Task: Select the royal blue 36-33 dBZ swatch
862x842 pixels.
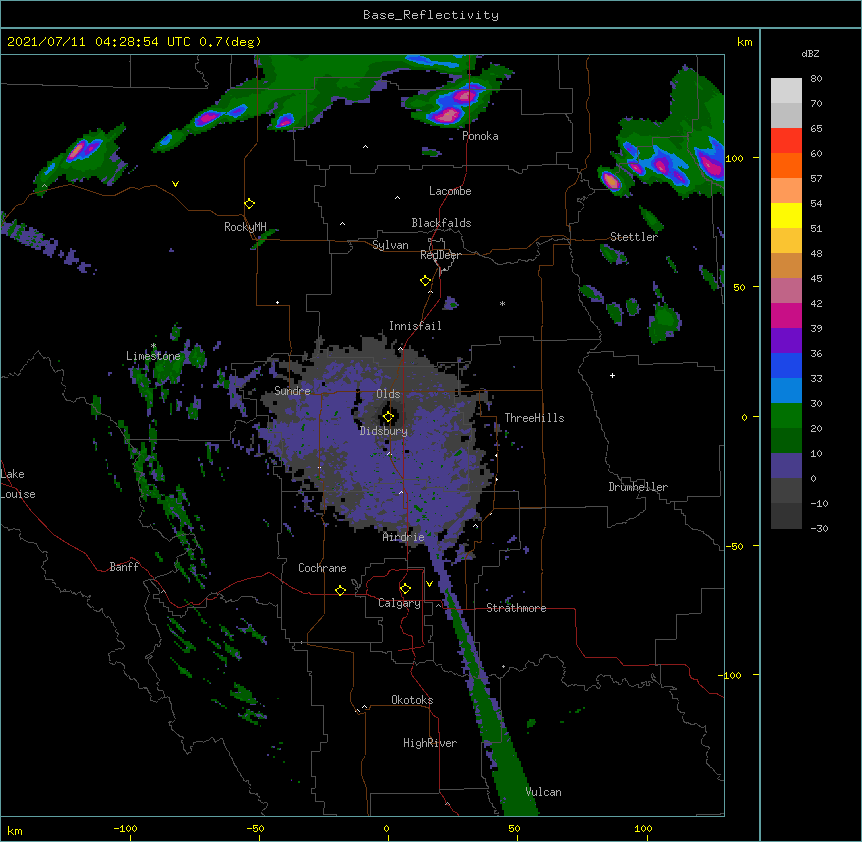Action: tap(786, 365)
